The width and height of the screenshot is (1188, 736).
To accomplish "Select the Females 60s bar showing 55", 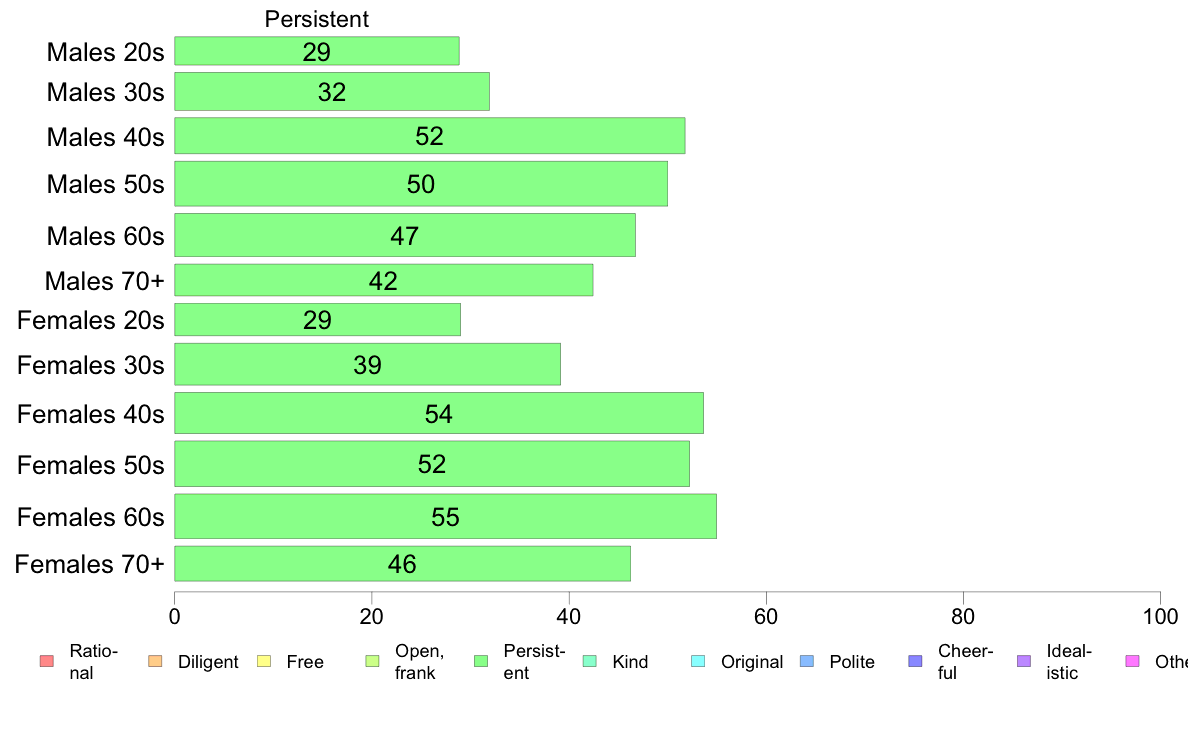I will pos(446,516).
